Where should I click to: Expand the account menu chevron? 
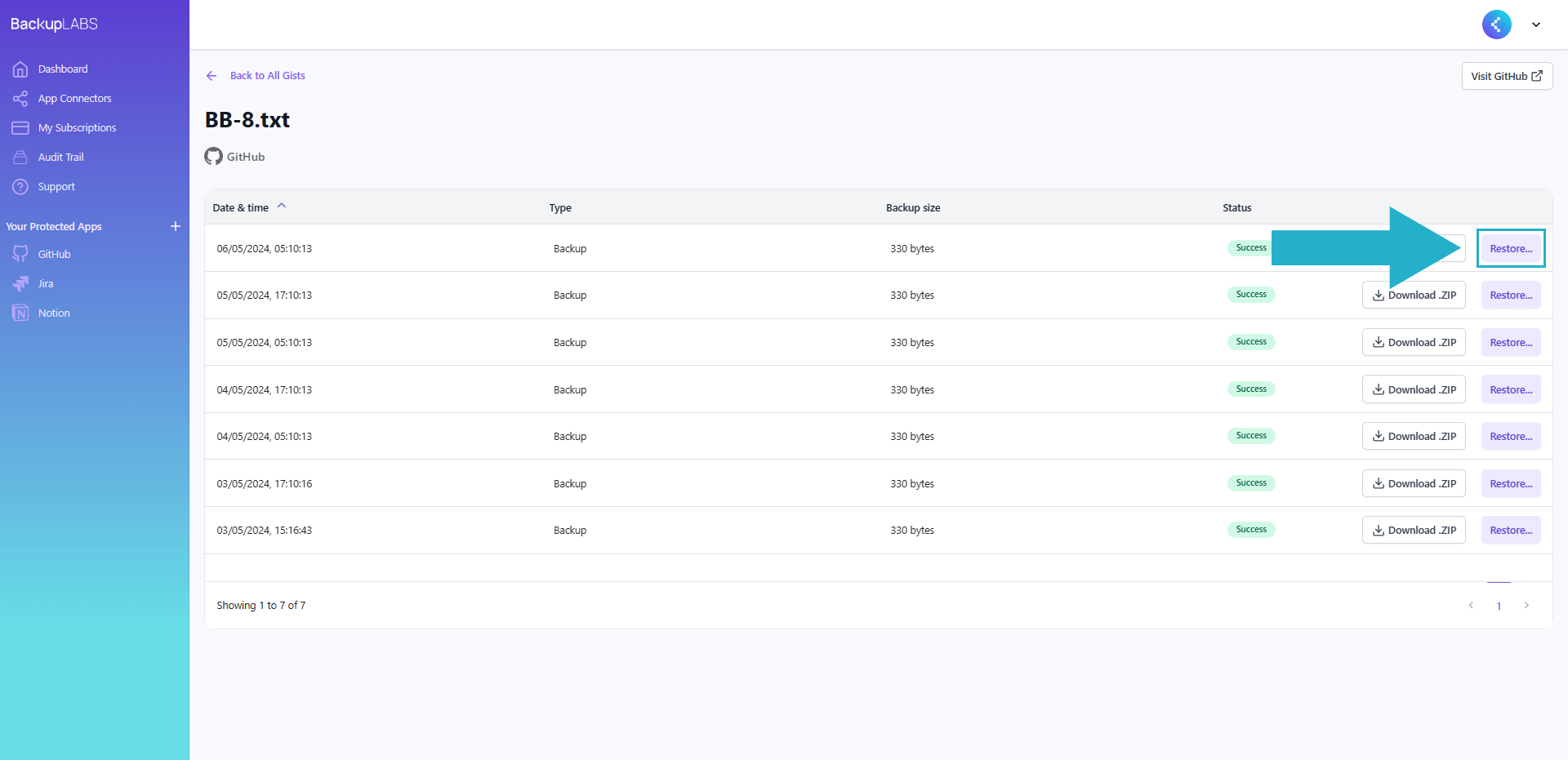coord(1536,24)
